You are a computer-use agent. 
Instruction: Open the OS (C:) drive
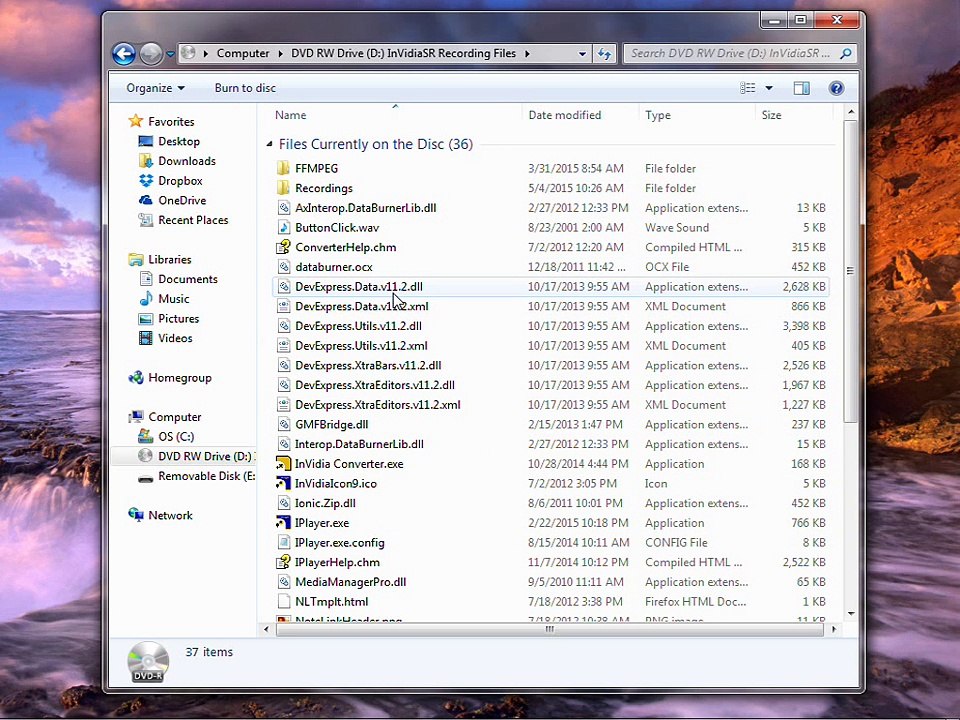176,437
